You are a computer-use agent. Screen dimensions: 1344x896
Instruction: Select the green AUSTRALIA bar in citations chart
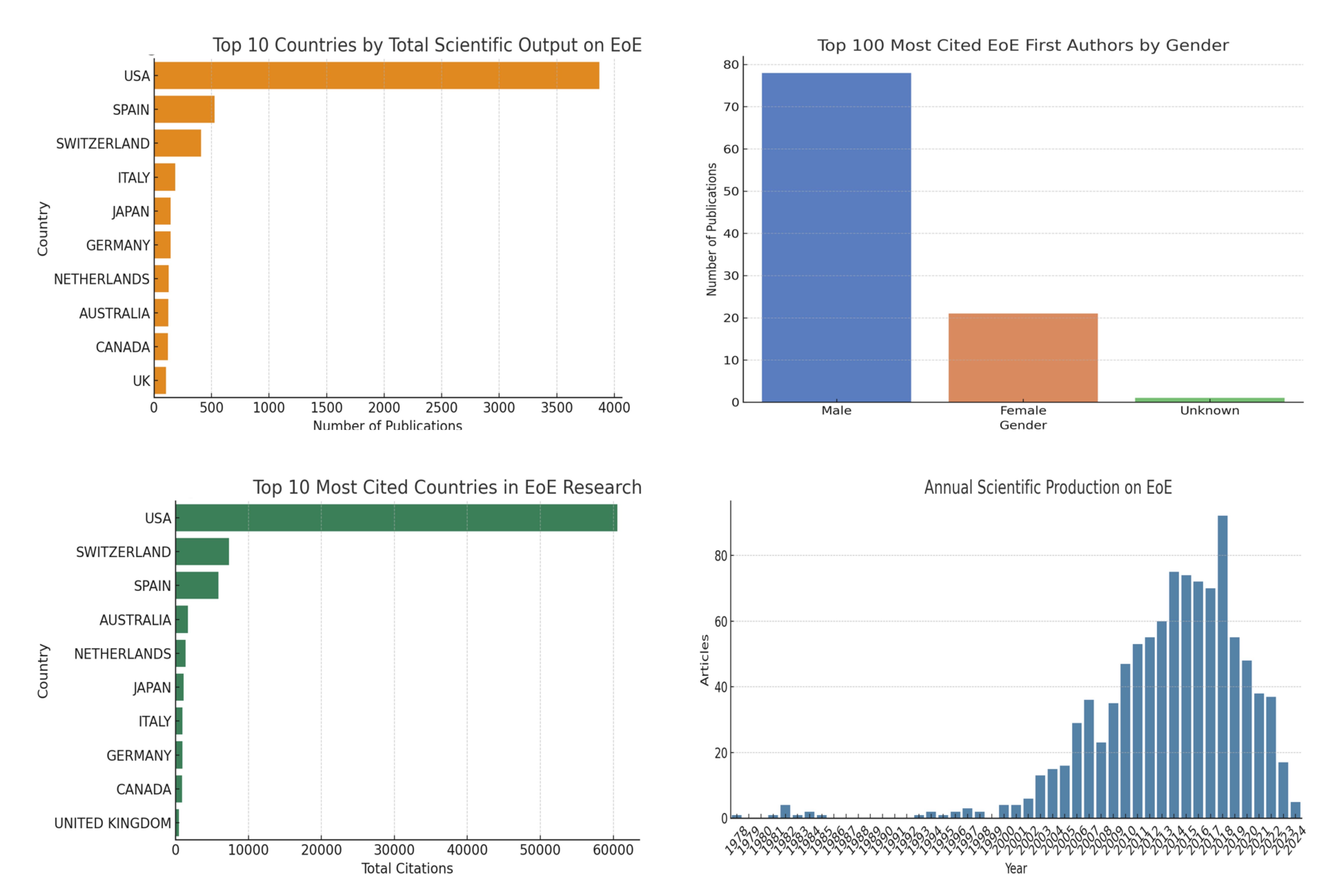(x=182, y=619)
